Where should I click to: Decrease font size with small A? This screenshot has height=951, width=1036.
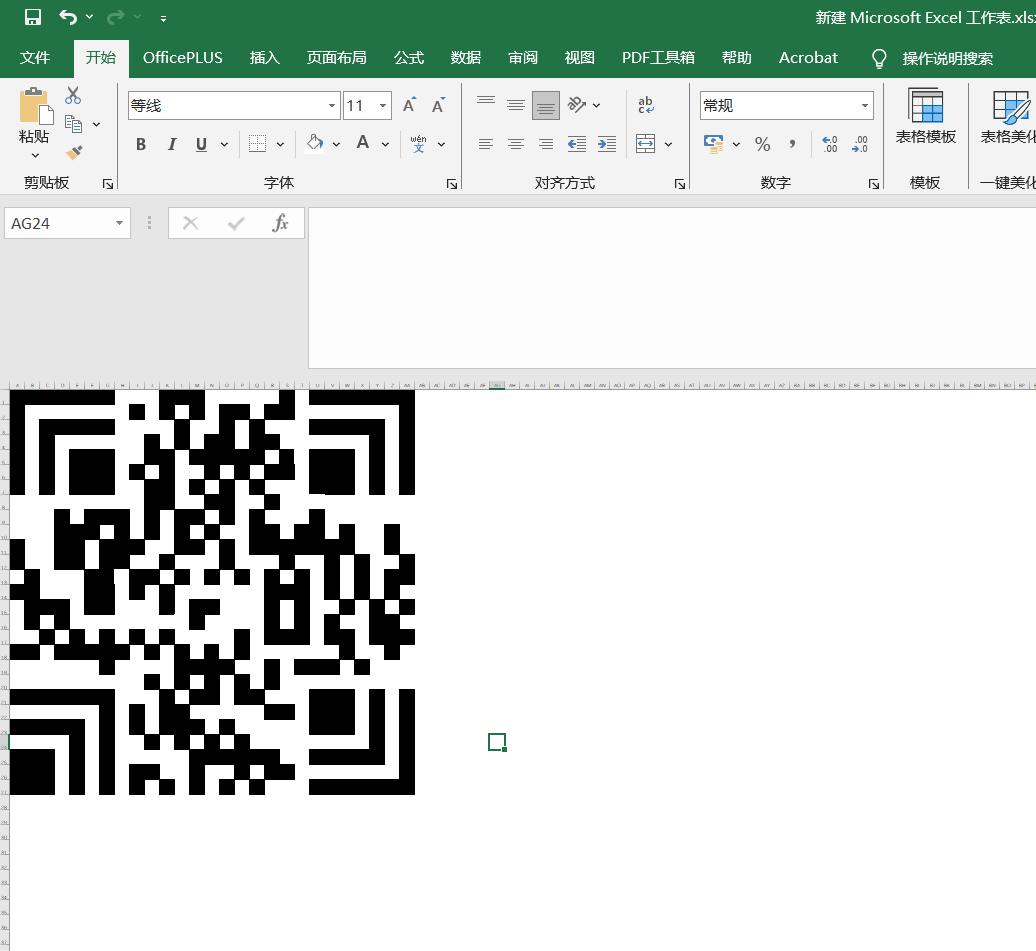coord(438,105)
